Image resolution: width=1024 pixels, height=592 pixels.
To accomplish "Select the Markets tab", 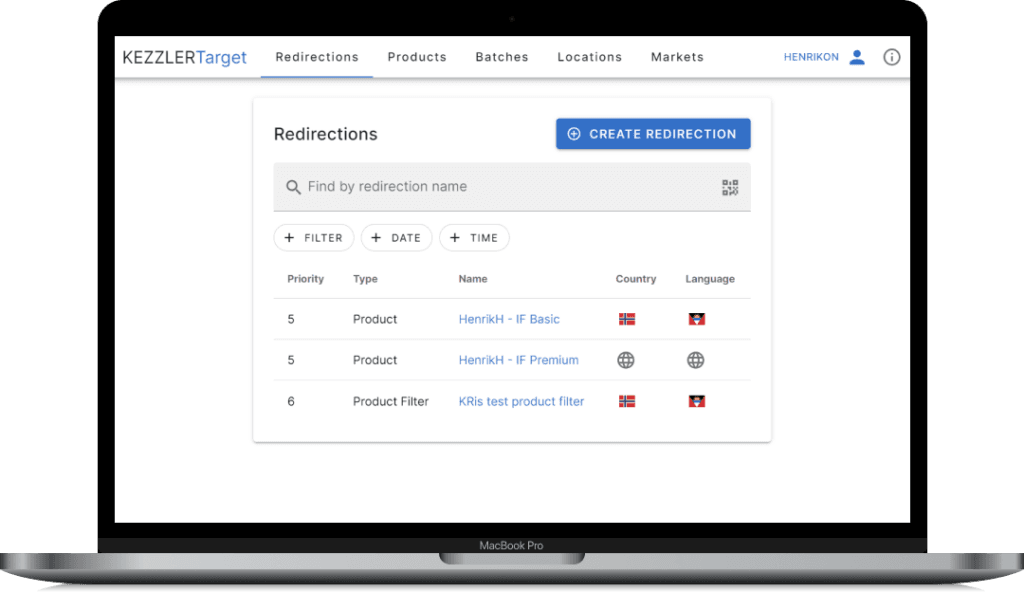I will coord(677,57).
